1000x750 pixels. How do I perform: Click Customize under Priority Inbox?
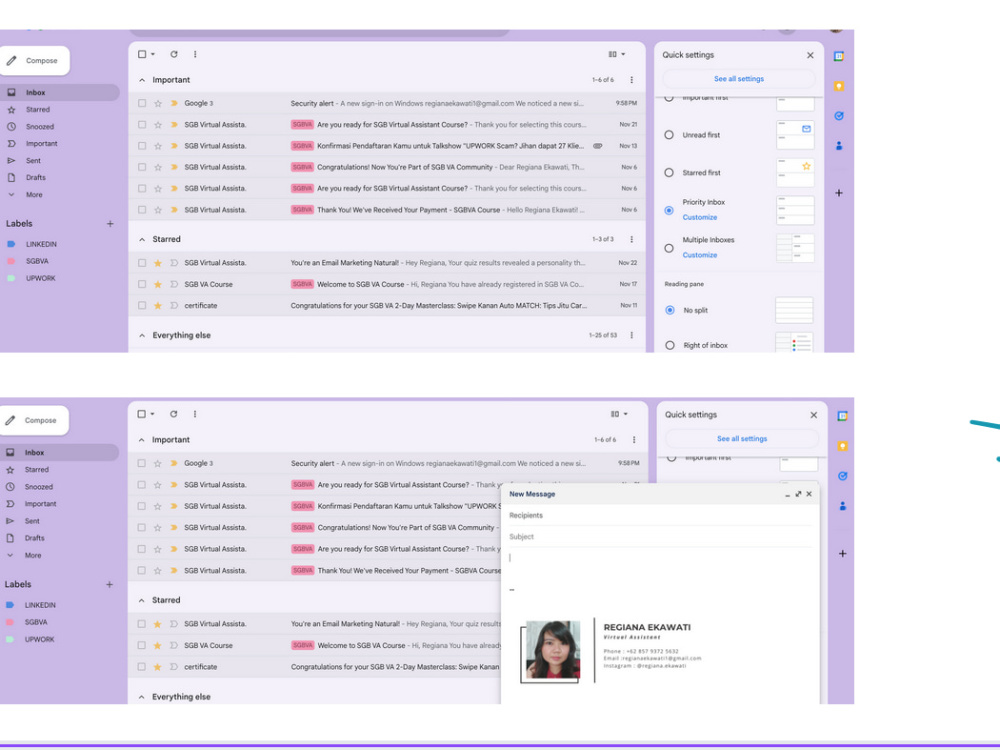point(700,217)
